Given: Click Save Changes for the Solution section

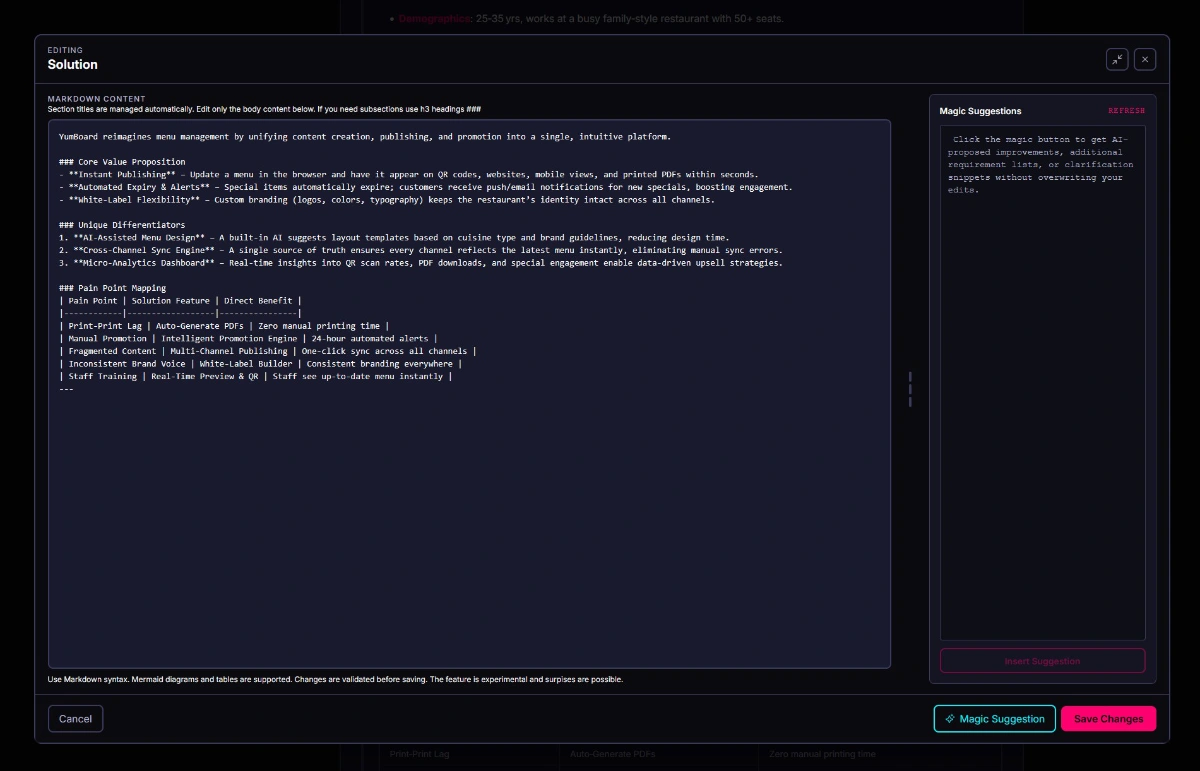Looking at the screenshot, I should (x=1108, y=718).
